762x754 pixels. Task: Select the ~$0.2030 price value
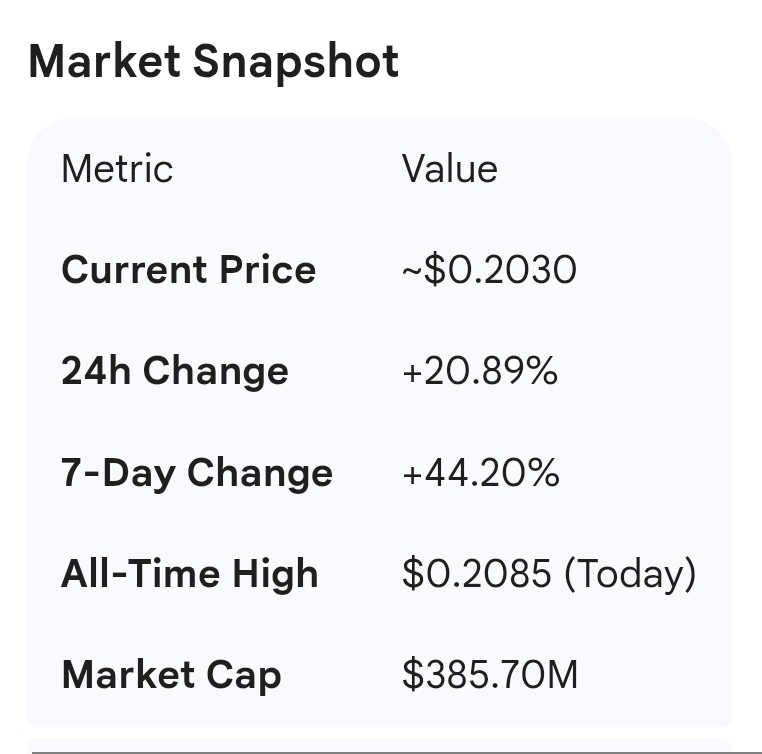tap(489, 271)
